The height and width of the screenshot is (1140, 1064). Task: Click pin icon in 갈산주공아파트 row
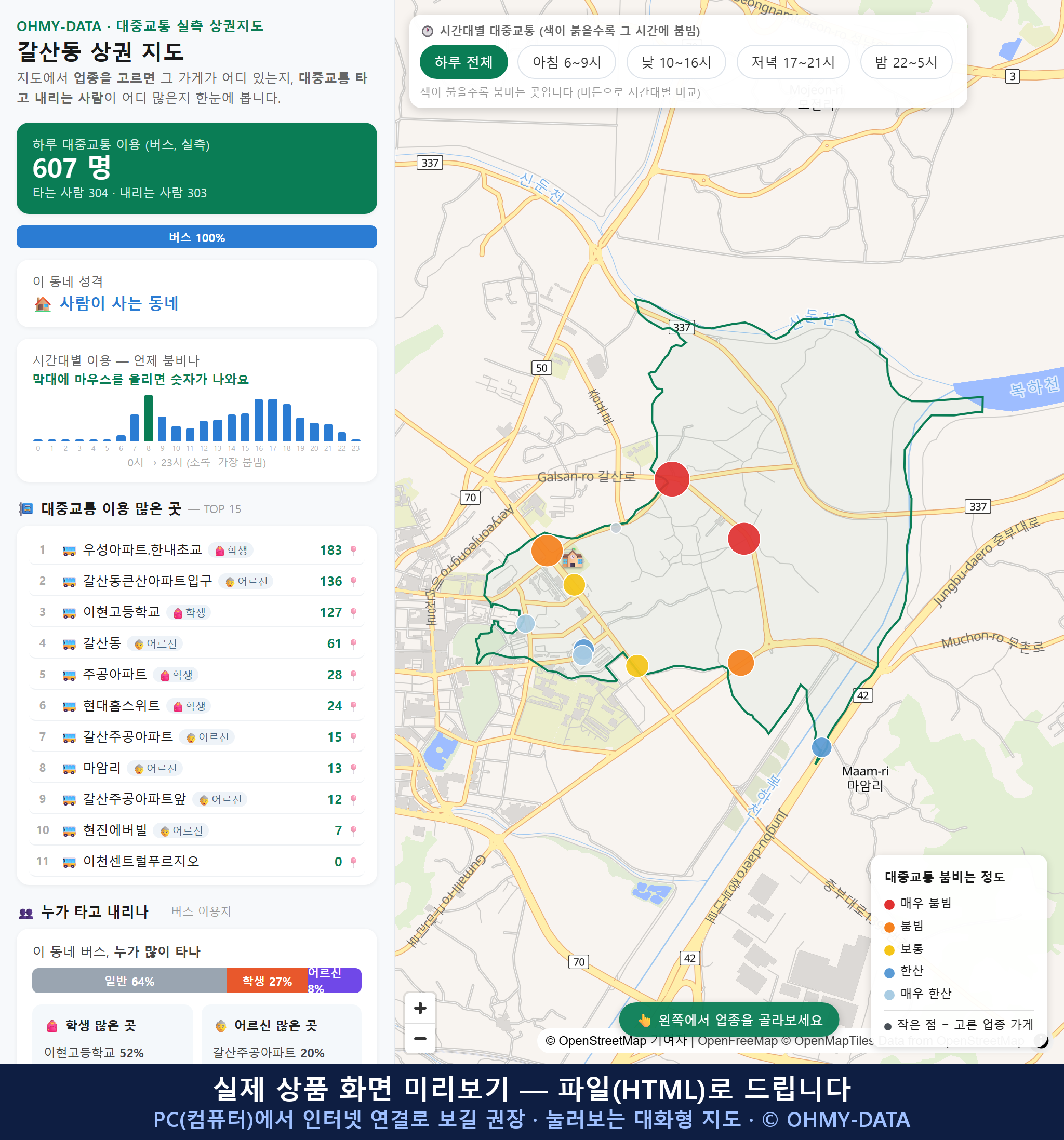pos(353,737)
